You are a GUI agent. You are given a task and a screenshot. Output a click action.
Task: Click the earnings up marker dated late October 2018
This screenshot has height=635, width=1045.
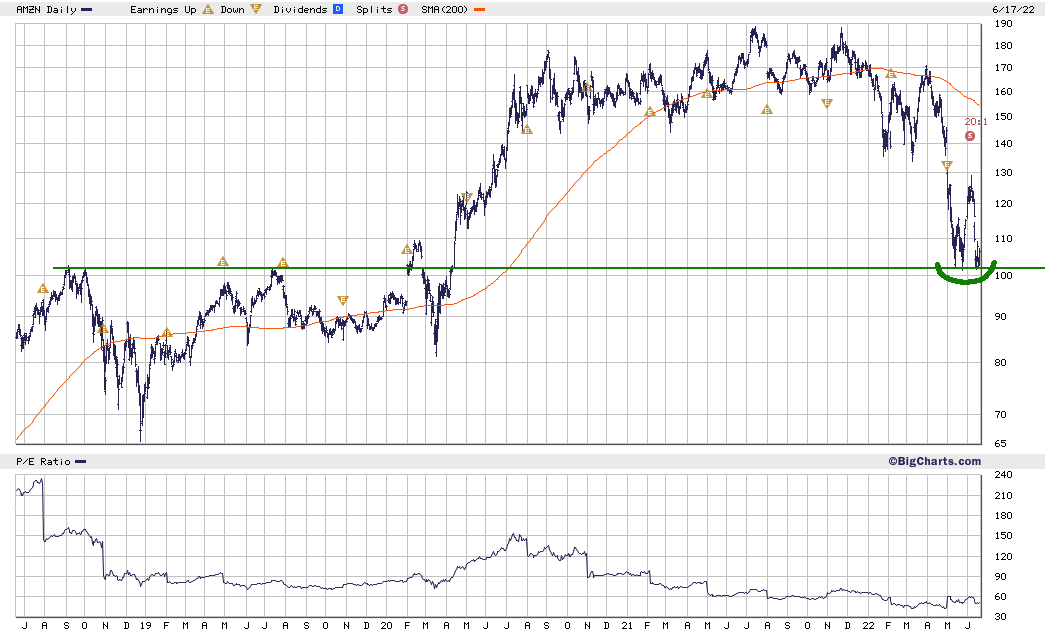pyautogui.click(x=103, y=329)
